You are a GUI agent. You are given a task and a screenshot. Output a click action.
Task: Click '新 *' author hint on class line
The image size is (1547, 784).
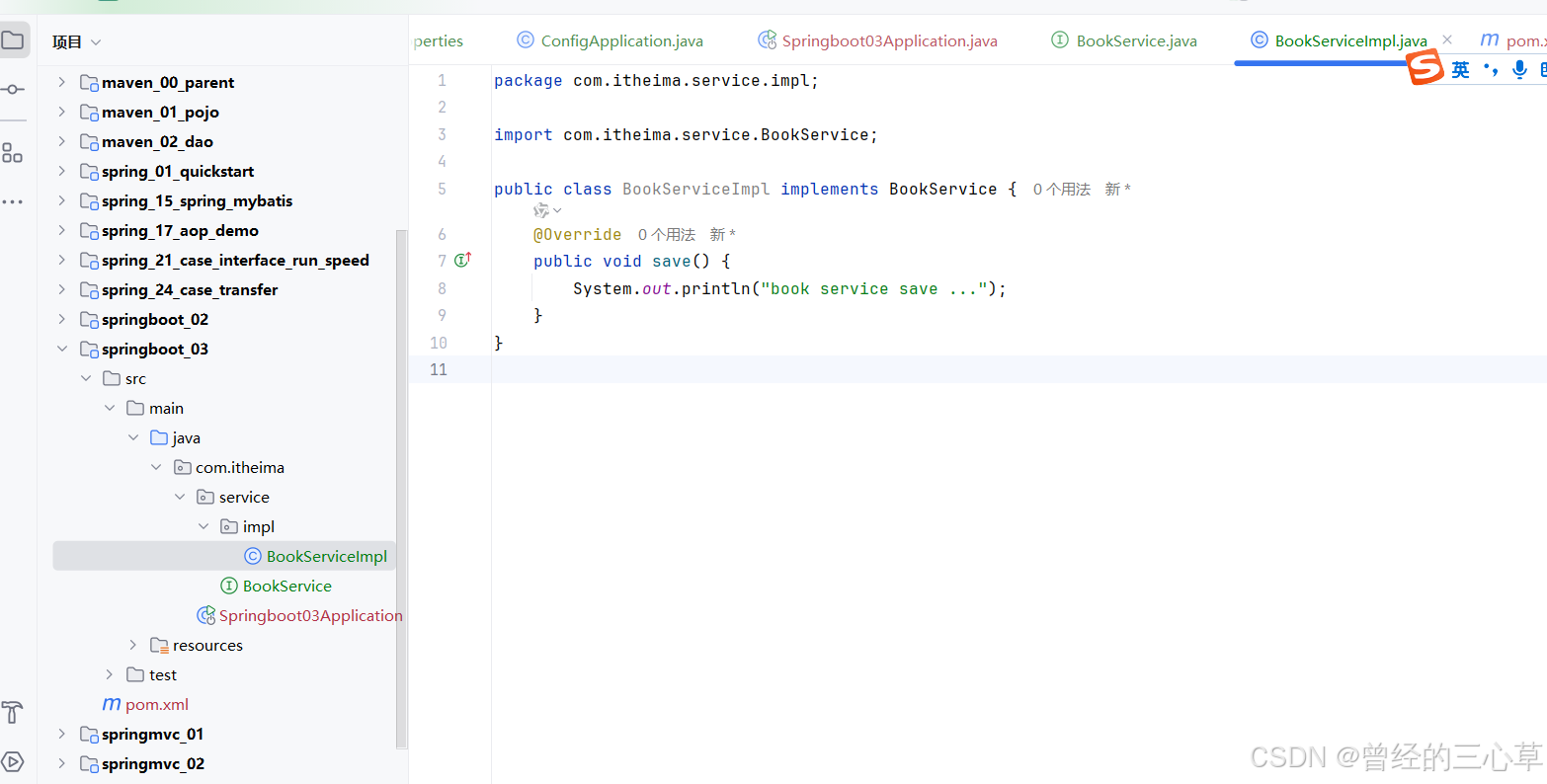(1118, 189)
